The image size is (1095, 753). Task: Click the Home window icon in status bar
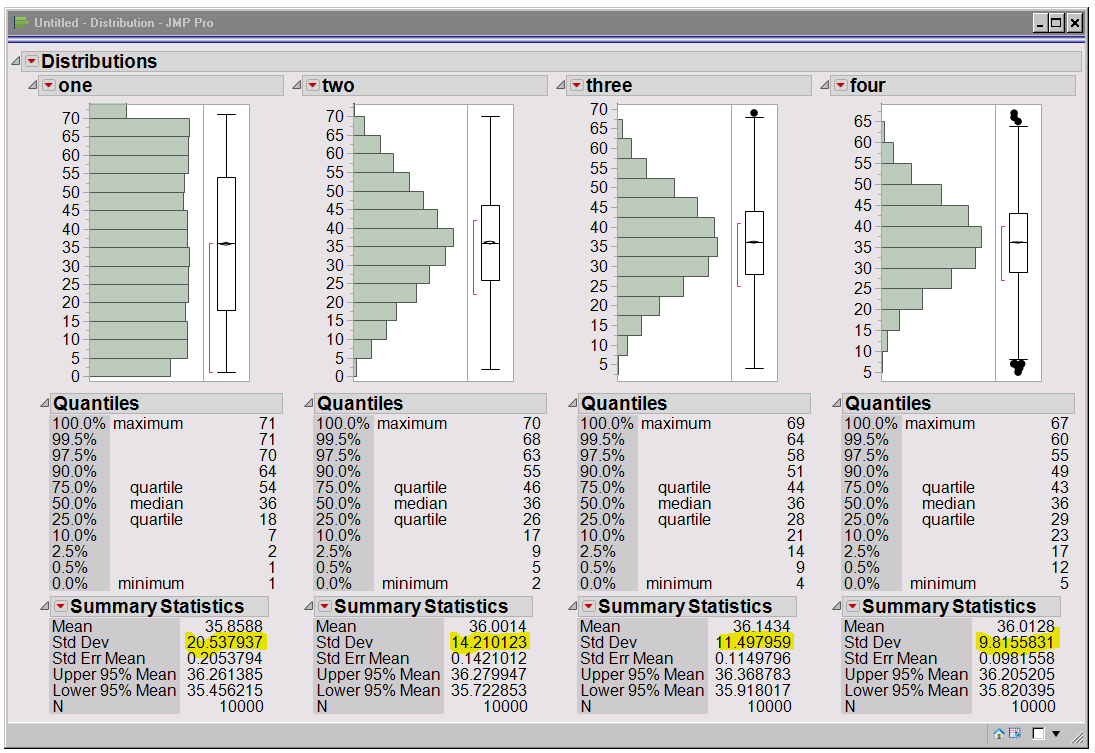(998, 733)
